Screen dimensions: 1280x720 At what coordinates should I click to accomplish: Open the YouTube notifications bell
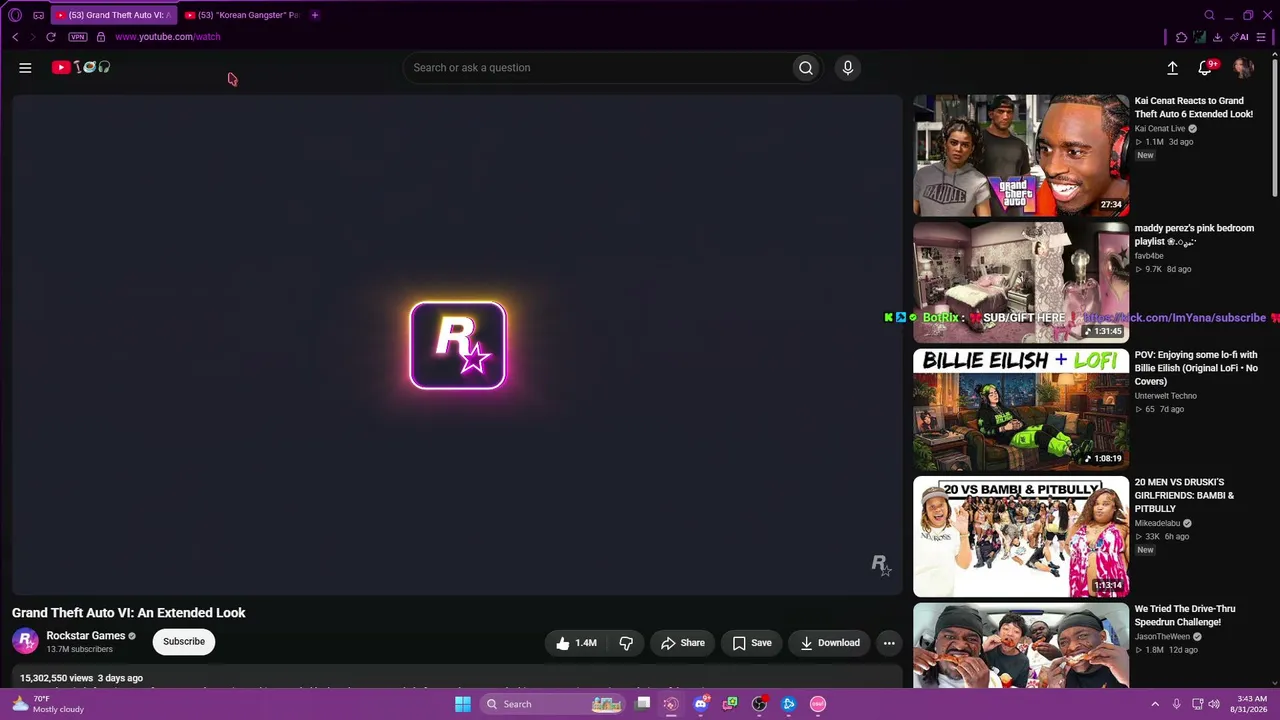coord(1206,68)
